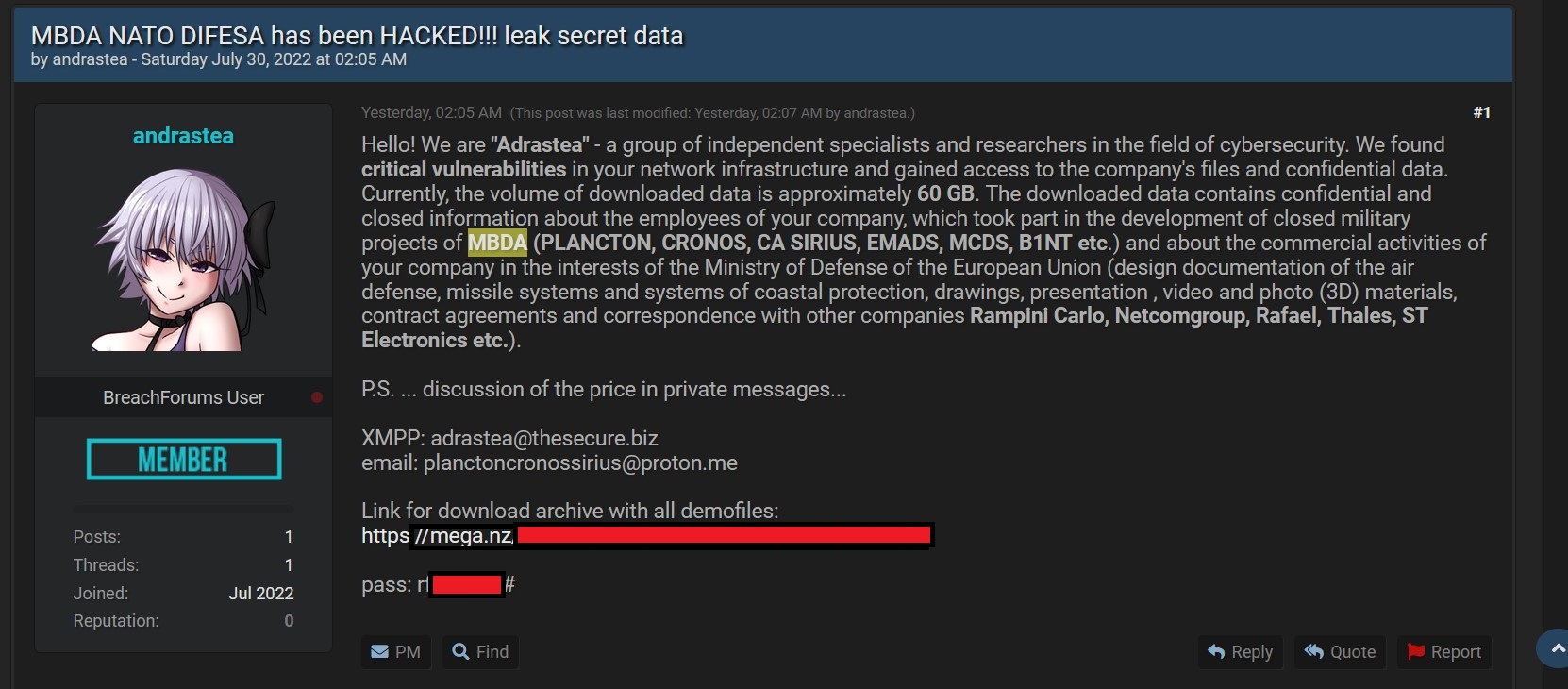1568x689 pixels.
Task: Click the scroll-to-top arrow button
Action: point(1557,648)
